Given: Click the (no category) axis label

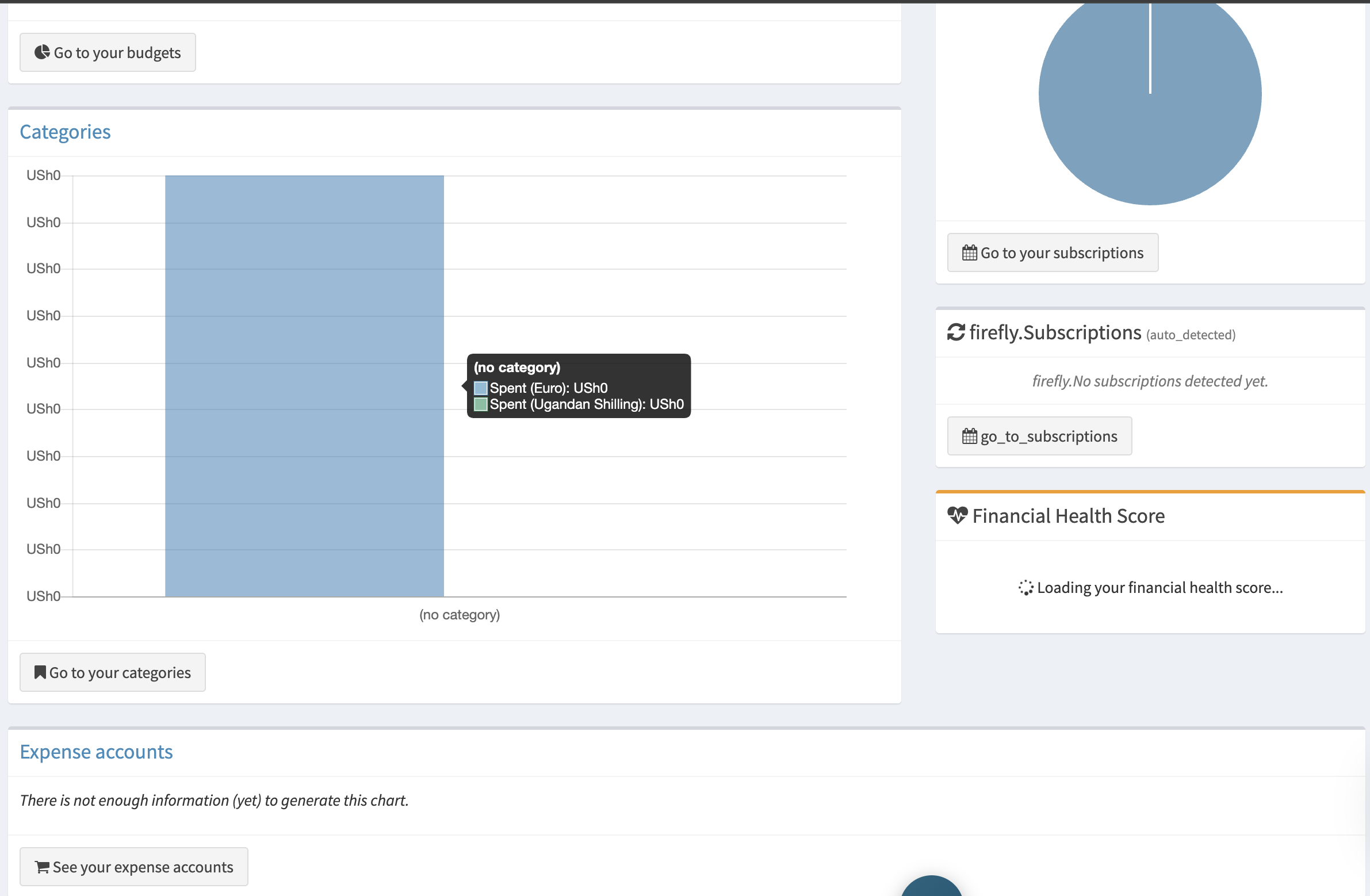Looking at the screenshot, I should pyautogui.click(x=460, y=614).
